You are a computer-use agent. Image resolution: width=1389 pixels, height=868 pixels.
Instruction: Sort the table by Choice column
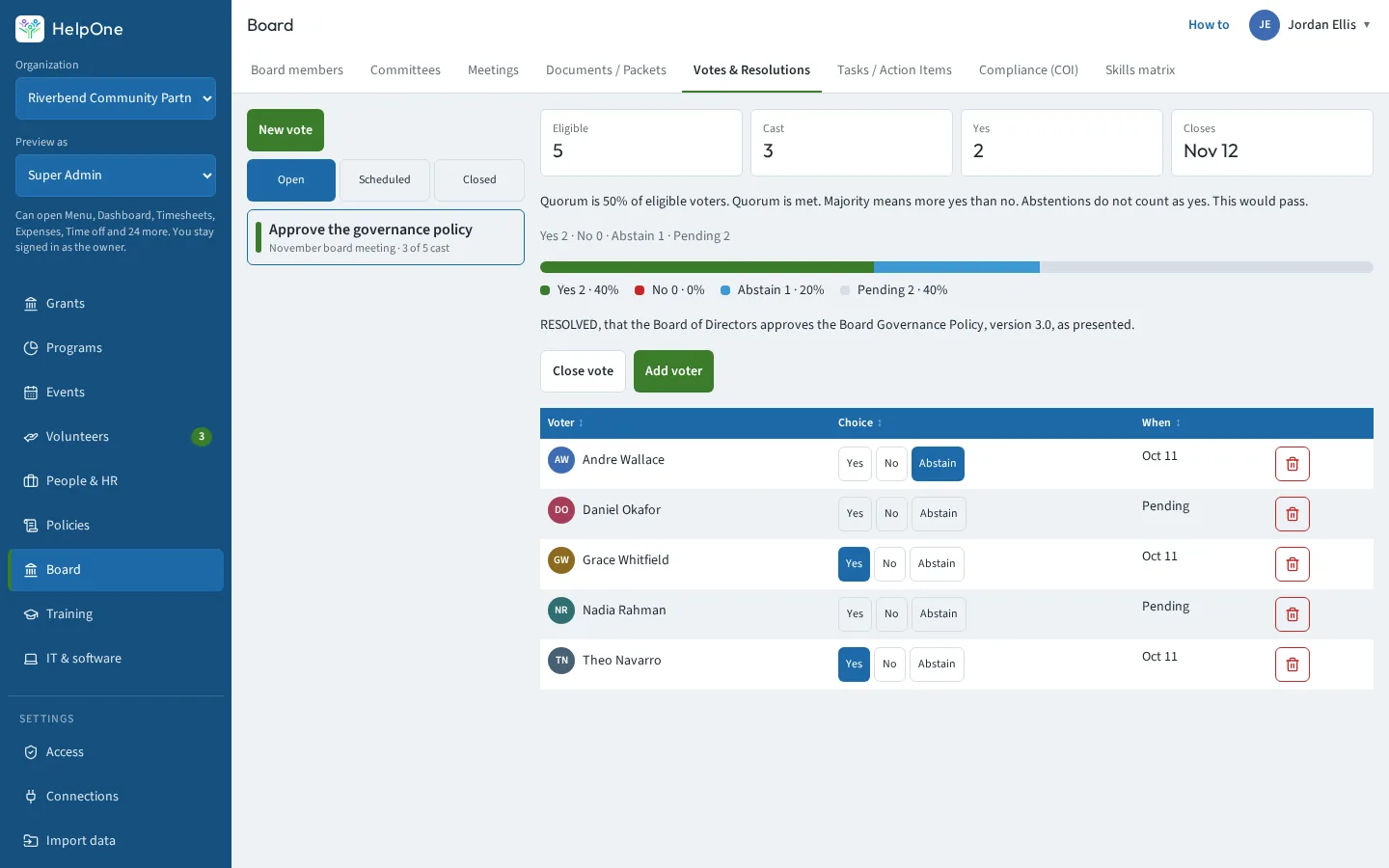tap(860, 423)
